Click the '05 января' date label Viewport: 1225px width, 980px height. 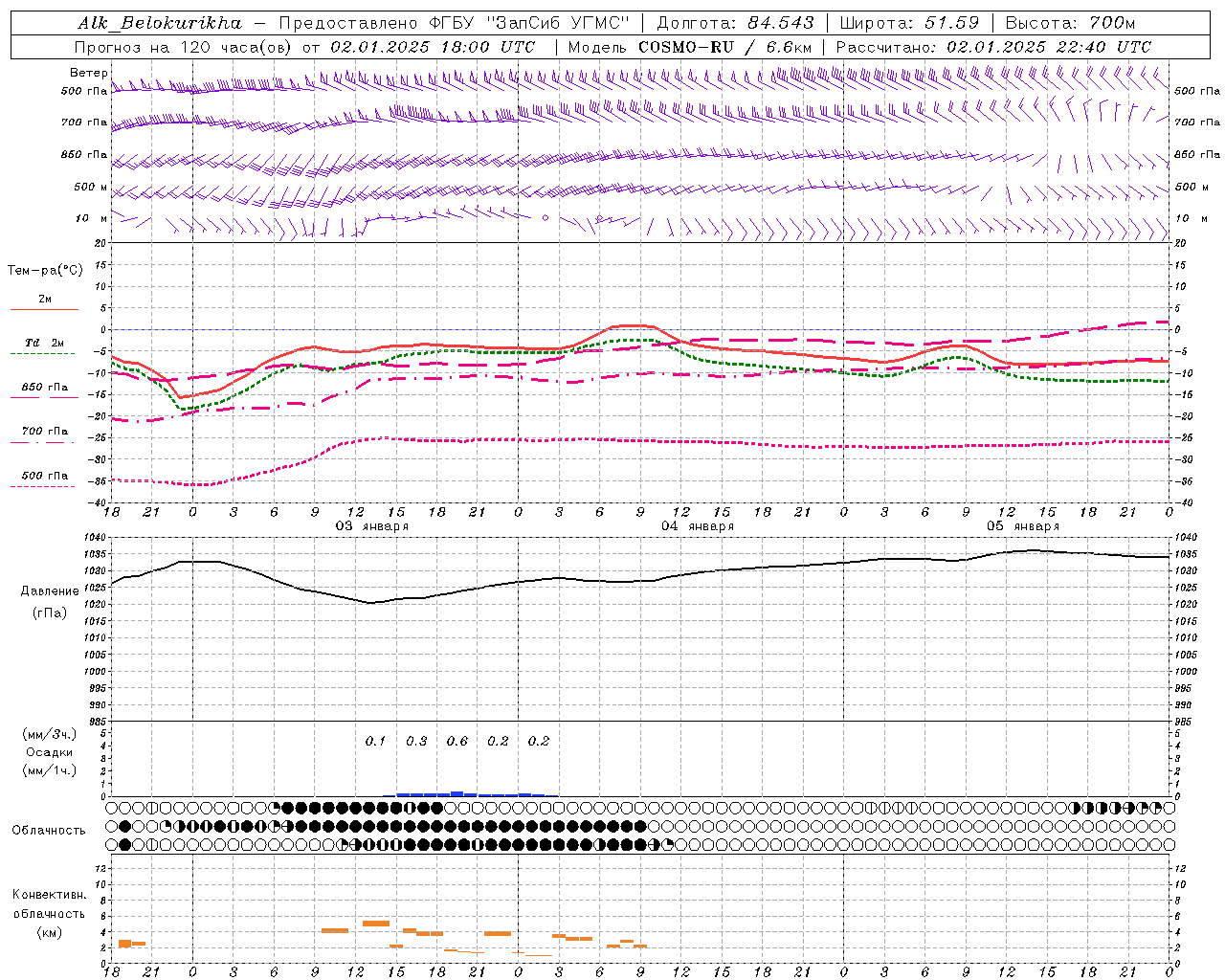(x=1023, y=525)
